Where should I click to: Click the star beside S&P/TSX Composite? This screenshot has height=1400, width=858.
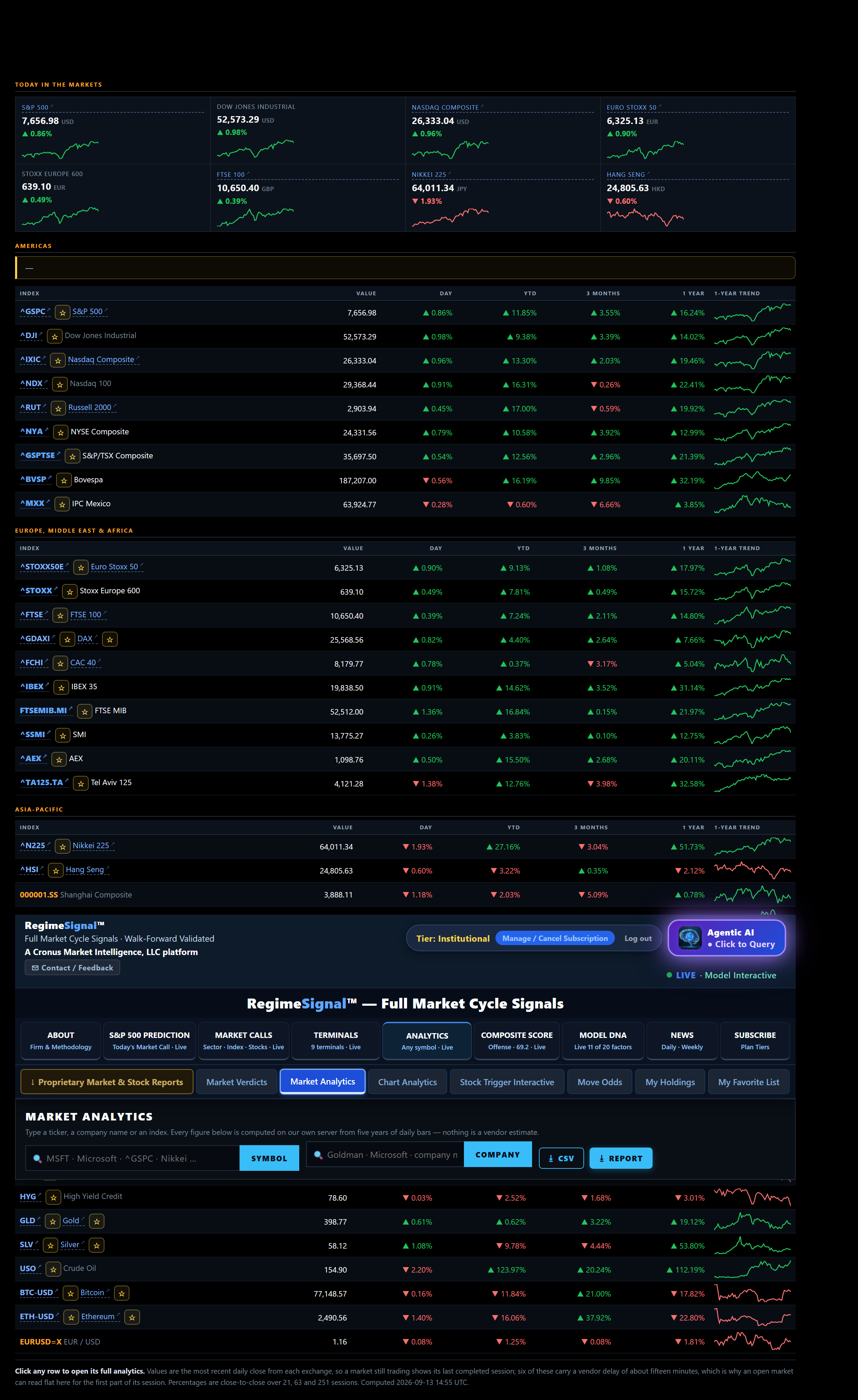(72, 456)
